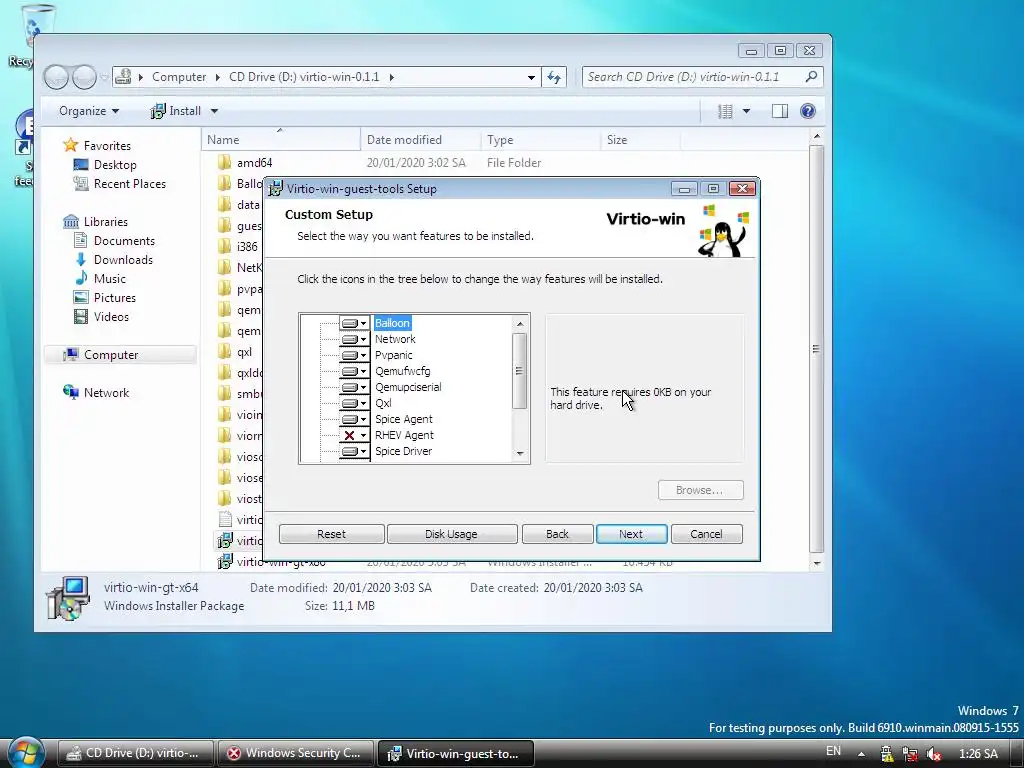Select Balloon in feature tree
1024x768 pixels.
392,323
